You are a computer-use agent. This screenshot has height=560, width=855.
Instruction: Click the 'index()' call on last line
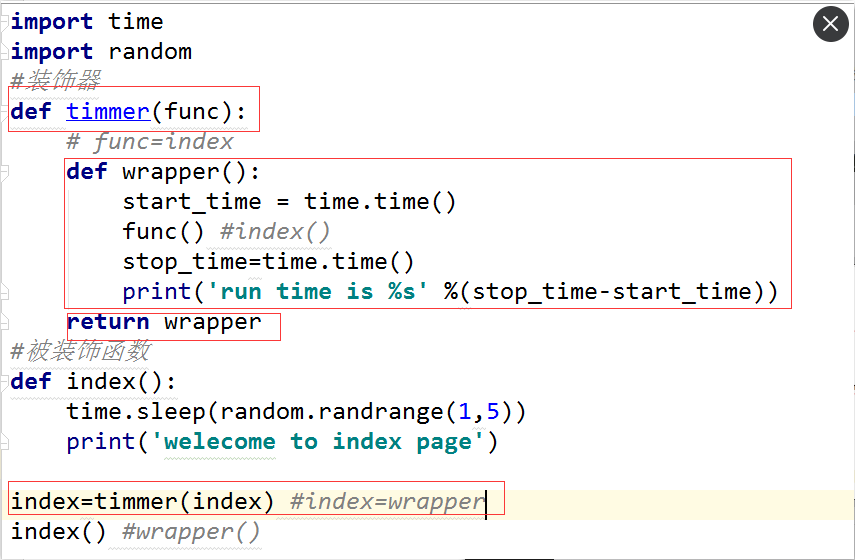(x=58, y=532)
